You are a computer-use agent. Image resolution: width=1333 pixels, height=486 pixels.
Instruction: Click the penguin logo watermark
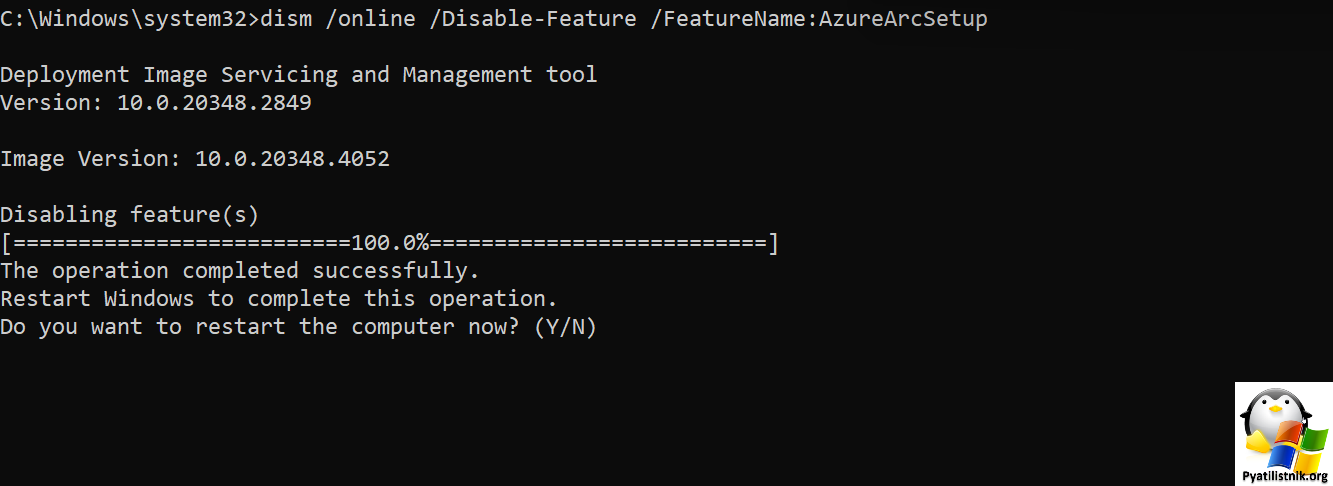1270,420
